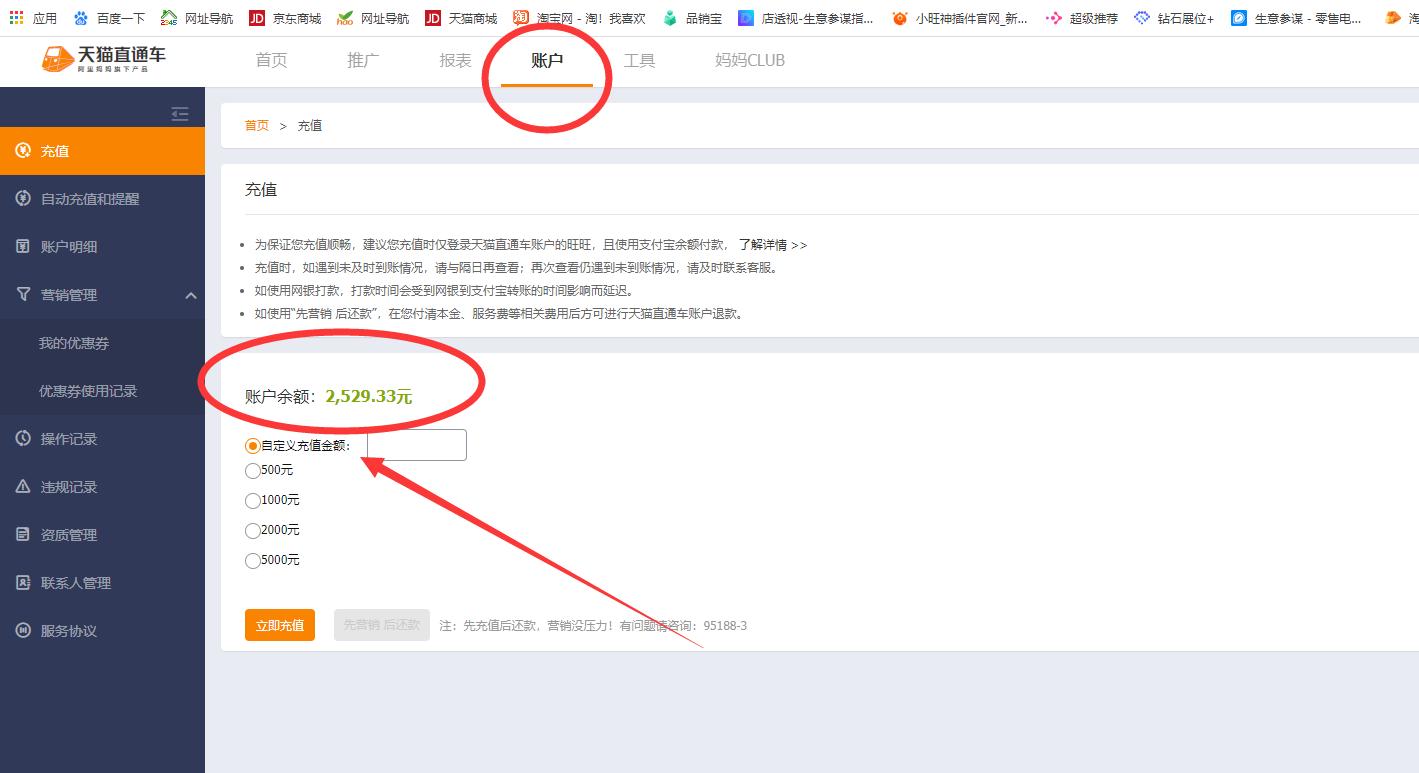Open 联系人管理 contact management
The height and width of the screenshot is (773, 1419).
[x=77, y=582]
